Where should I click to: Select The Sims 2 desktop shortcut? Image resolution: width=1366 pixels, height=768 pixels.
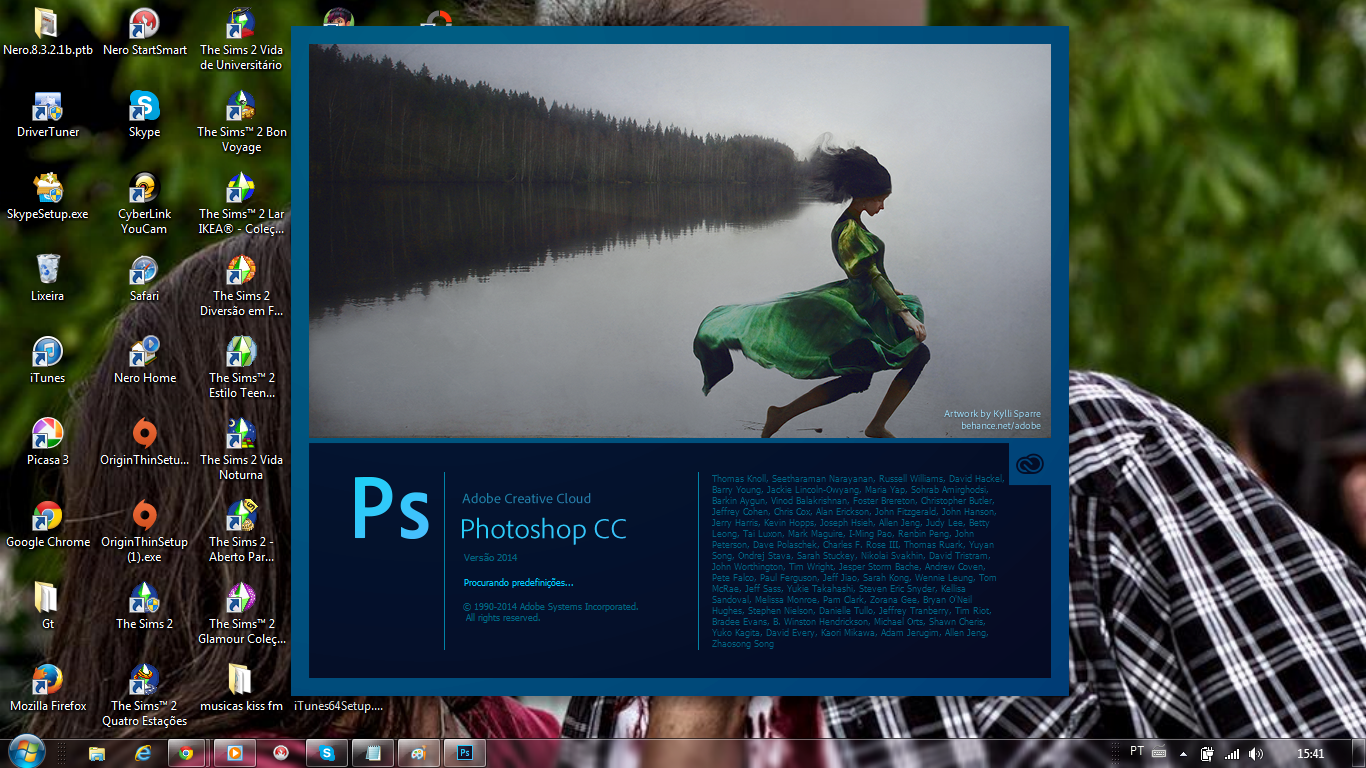(x=144, y=605)
